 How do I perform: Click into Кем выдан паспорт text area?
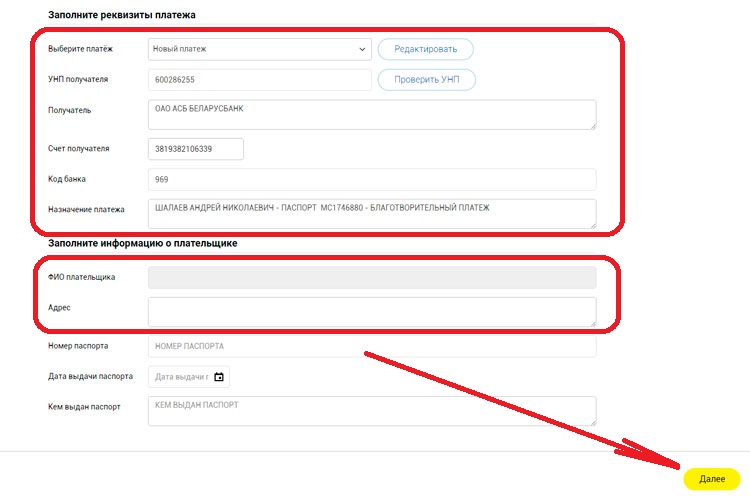[370, 410]
